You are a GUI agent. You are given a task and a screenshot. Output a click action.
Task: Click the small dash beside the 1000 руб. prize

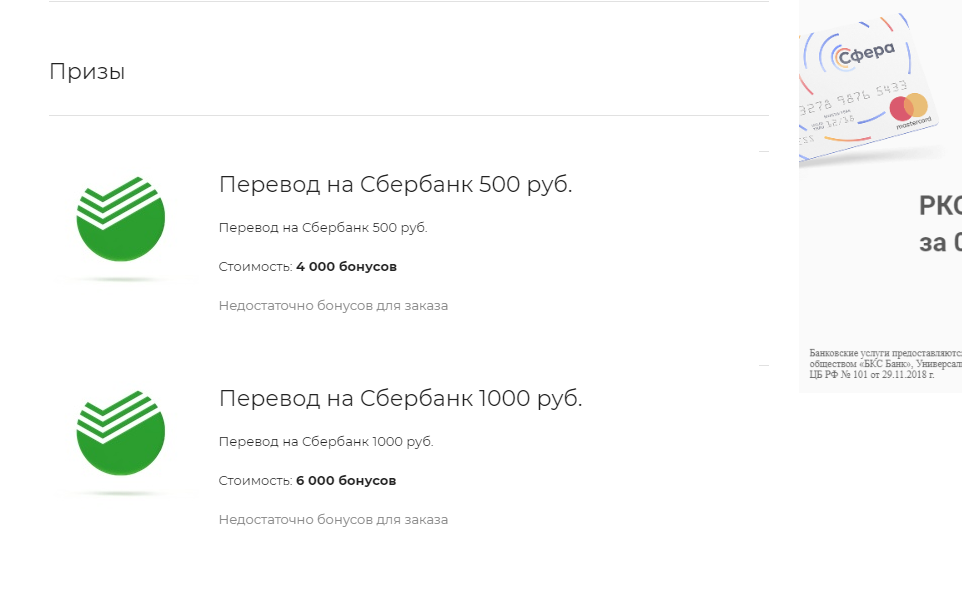764,366
